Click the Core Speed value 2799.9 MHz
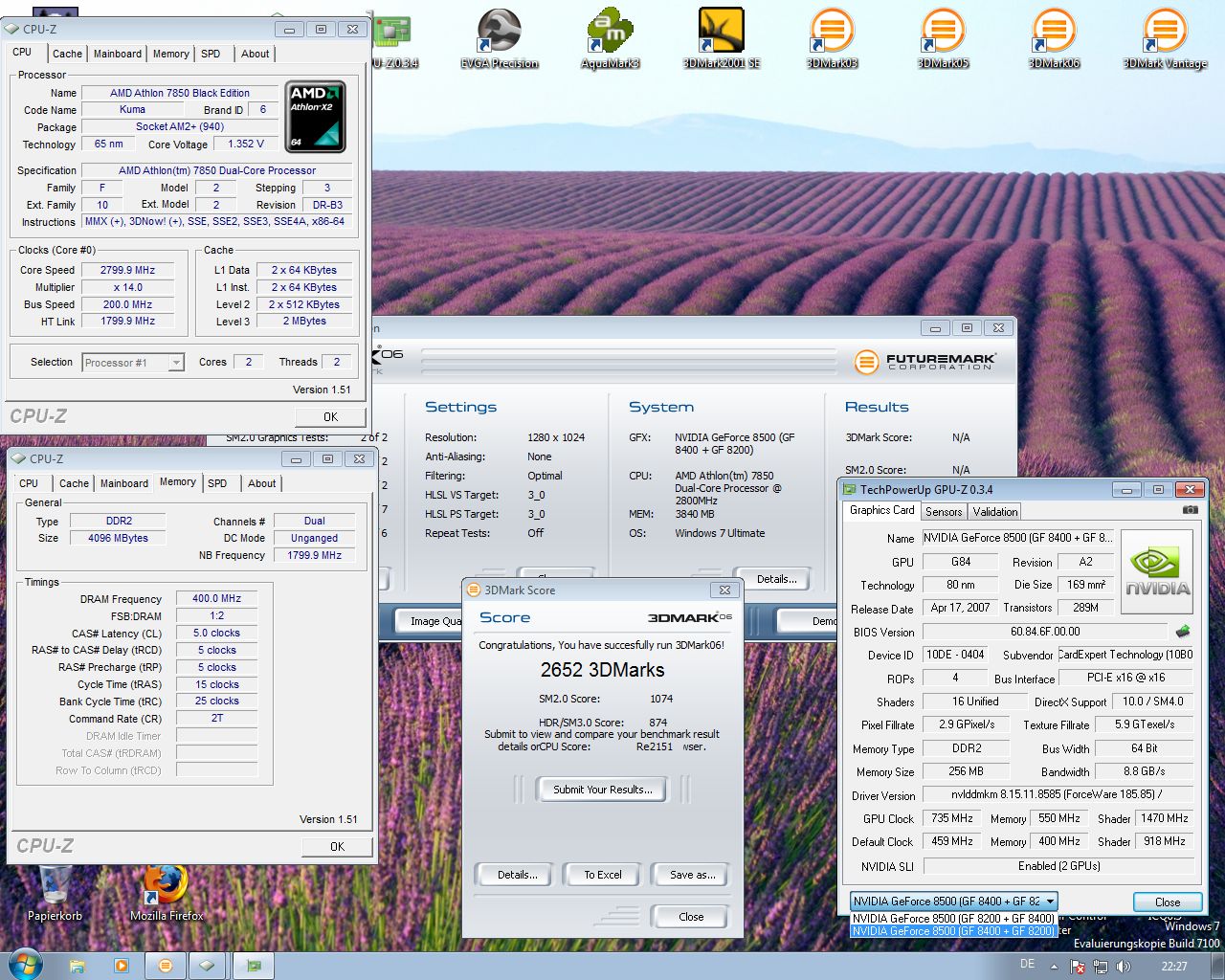 pos(127,270)
